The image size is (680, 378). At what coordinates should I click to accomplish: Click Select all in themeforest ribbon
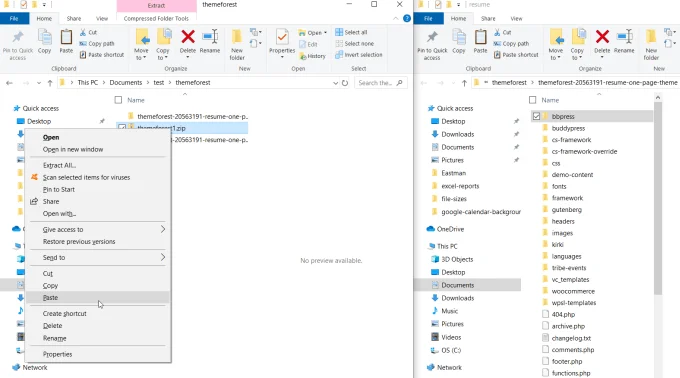[x=351, y=33]
